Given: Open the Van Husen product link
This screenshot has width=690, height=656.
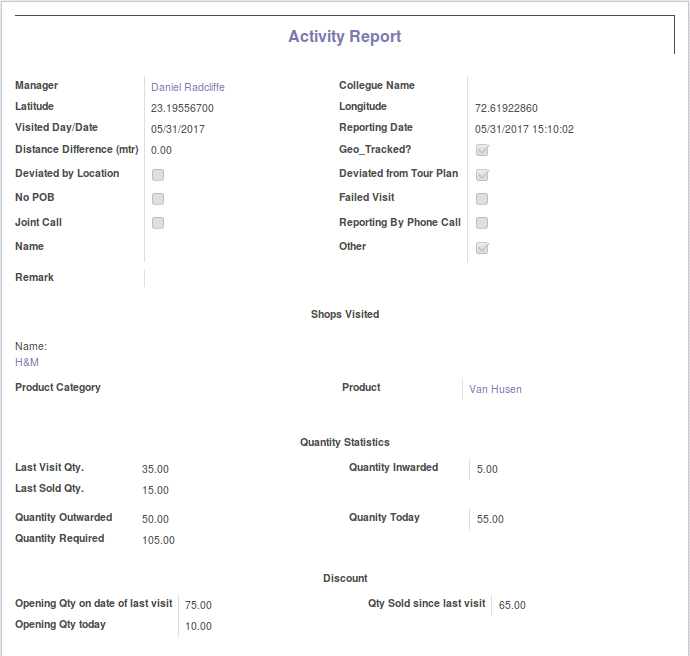Looking at the screenshot, I should click(495, 389).
